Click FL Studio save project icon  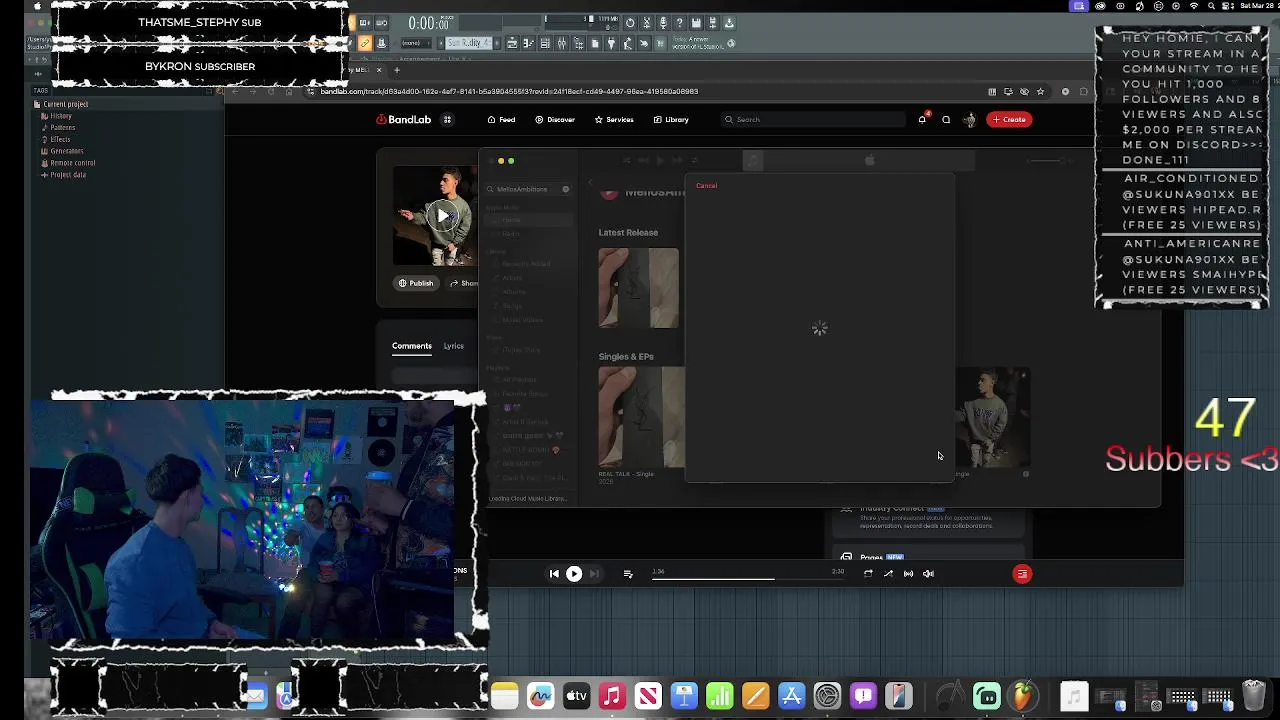coord(696,23)
